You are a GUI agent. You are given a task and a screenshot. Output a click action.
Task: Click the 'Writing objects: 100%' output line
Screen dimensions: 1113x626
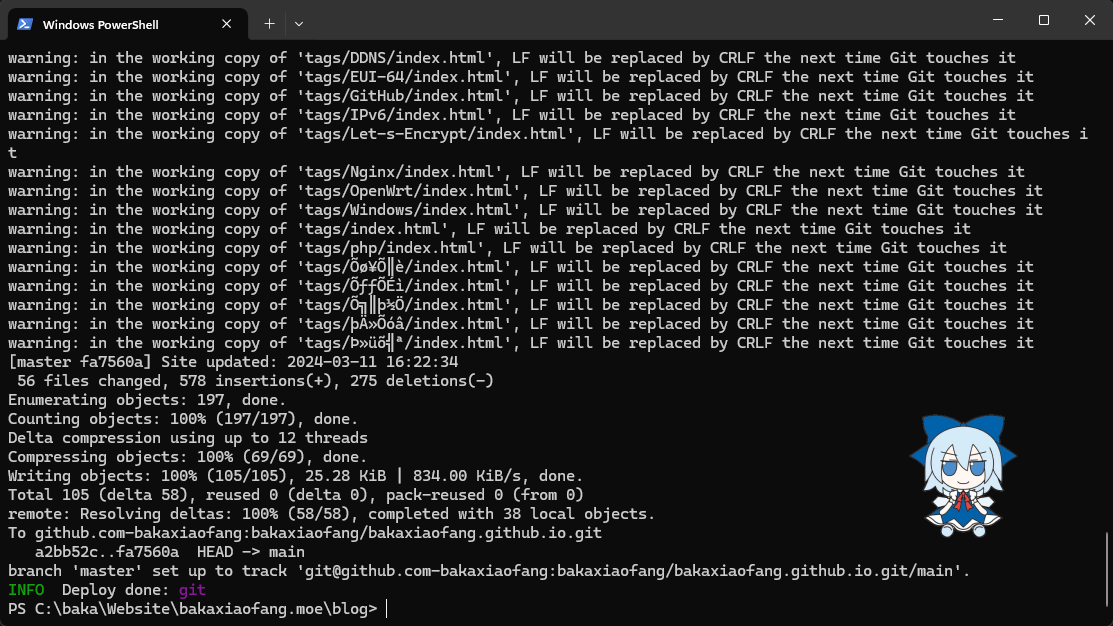click(295, 476)
